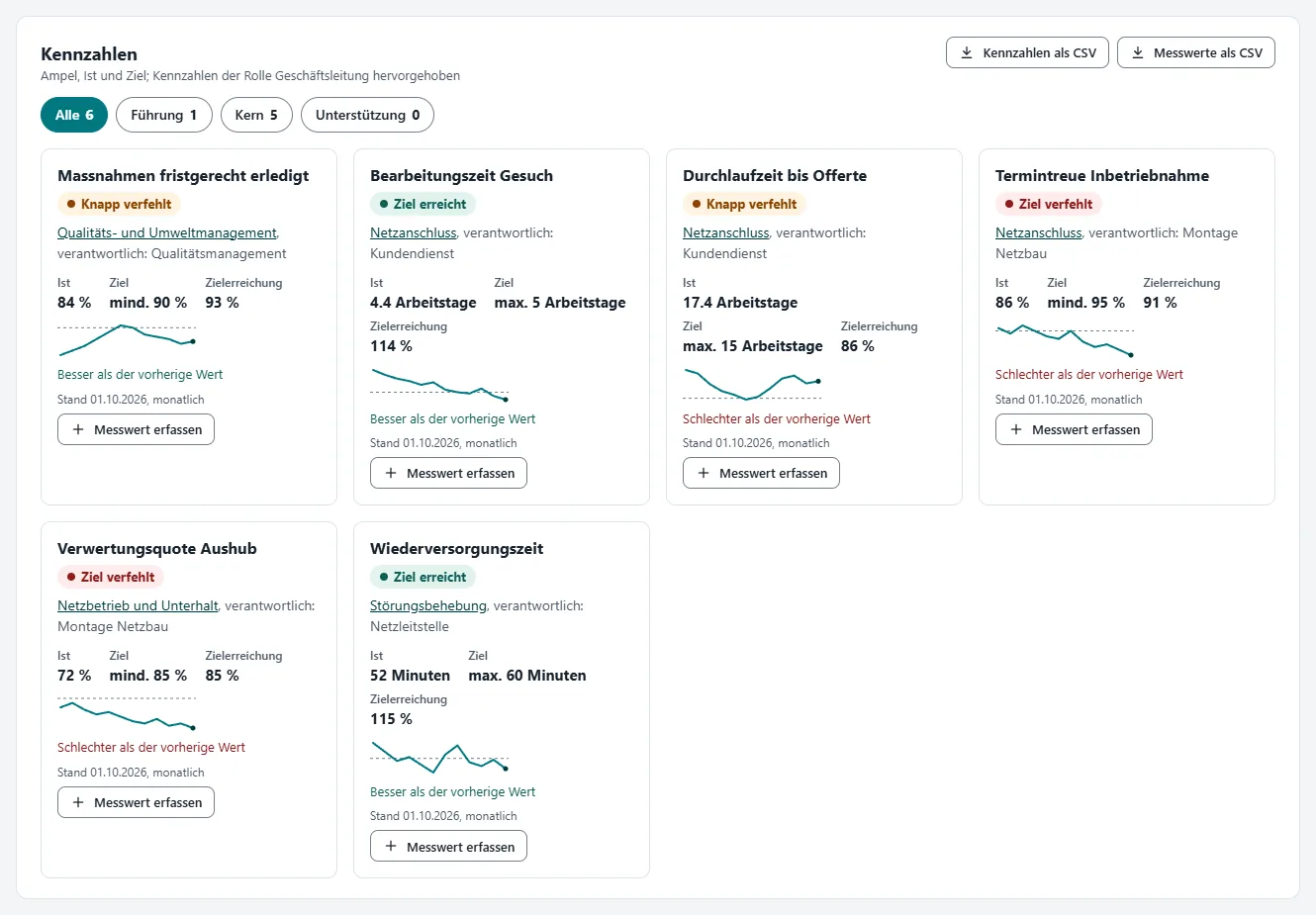The height and width of the screenshot is (915, 1316).
Task: Click the 'Ziel verfehlt' badge in Verwertungsquote Aushub
Action: 111,577
